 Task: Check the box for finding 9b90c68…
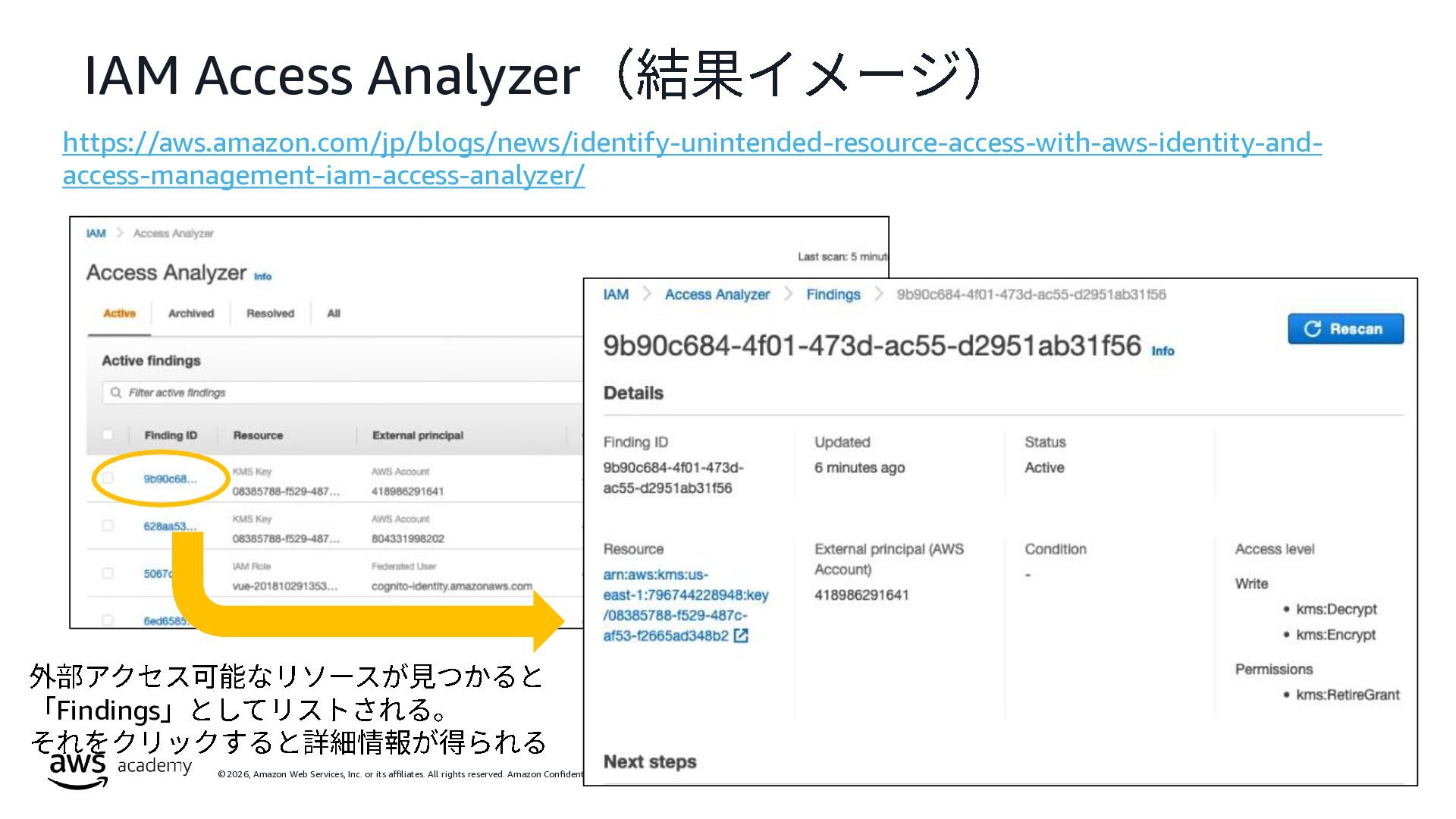click(x=107, y=478)
